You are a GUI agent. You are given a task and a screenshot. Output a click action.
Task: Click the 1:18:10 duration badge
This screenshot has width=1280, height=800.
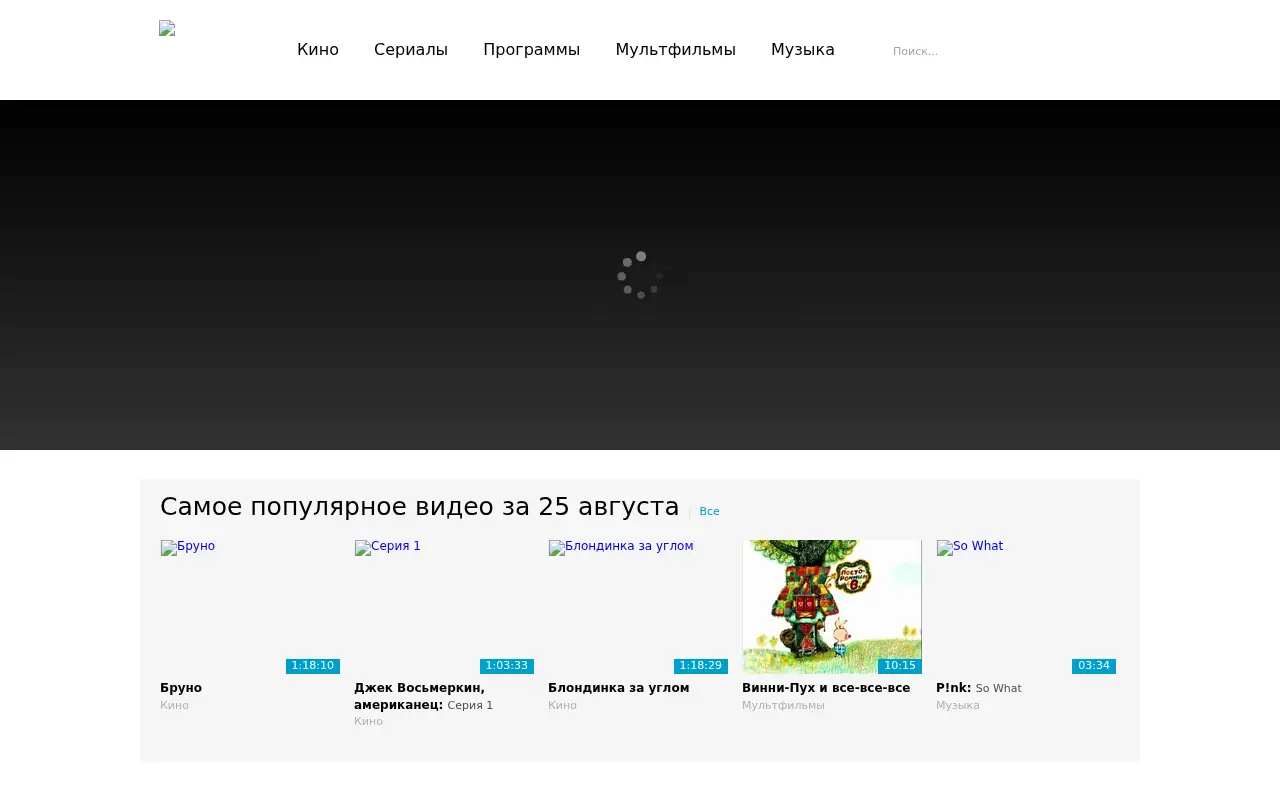point(313,666)
